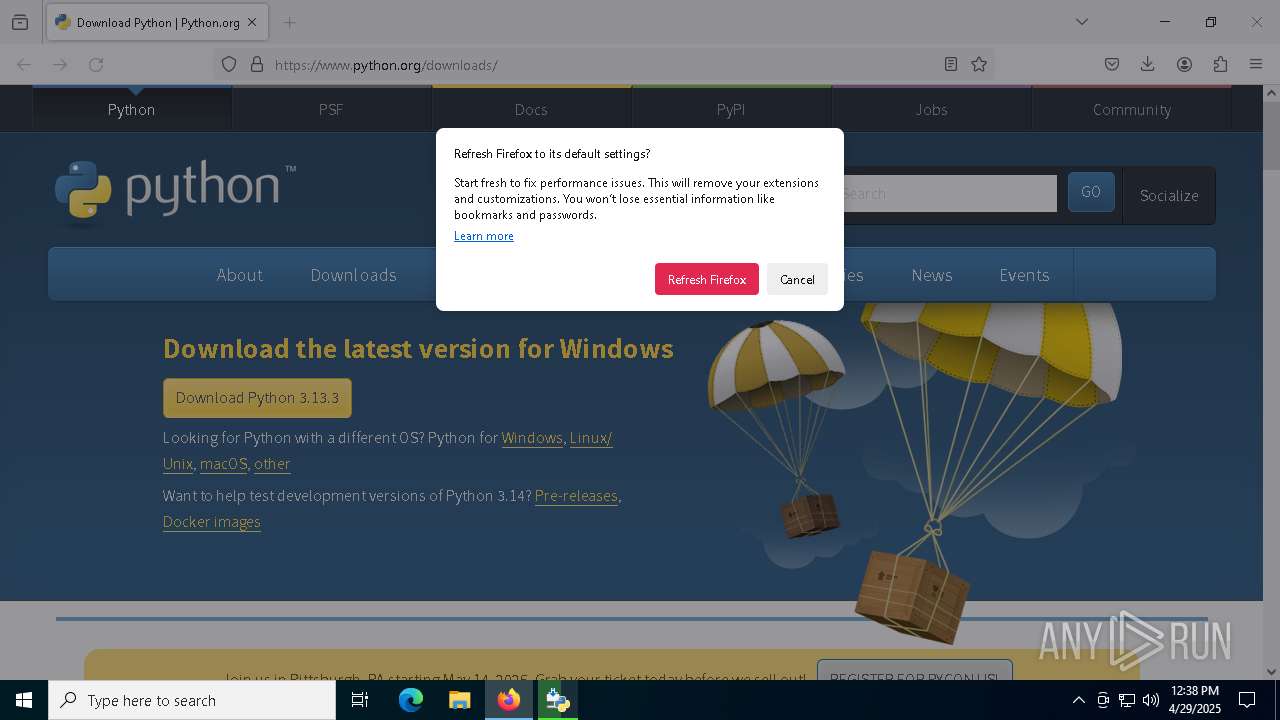The image size is (1280, 720).
Task: Open the News menu item
Action: (x=932, y=275)
